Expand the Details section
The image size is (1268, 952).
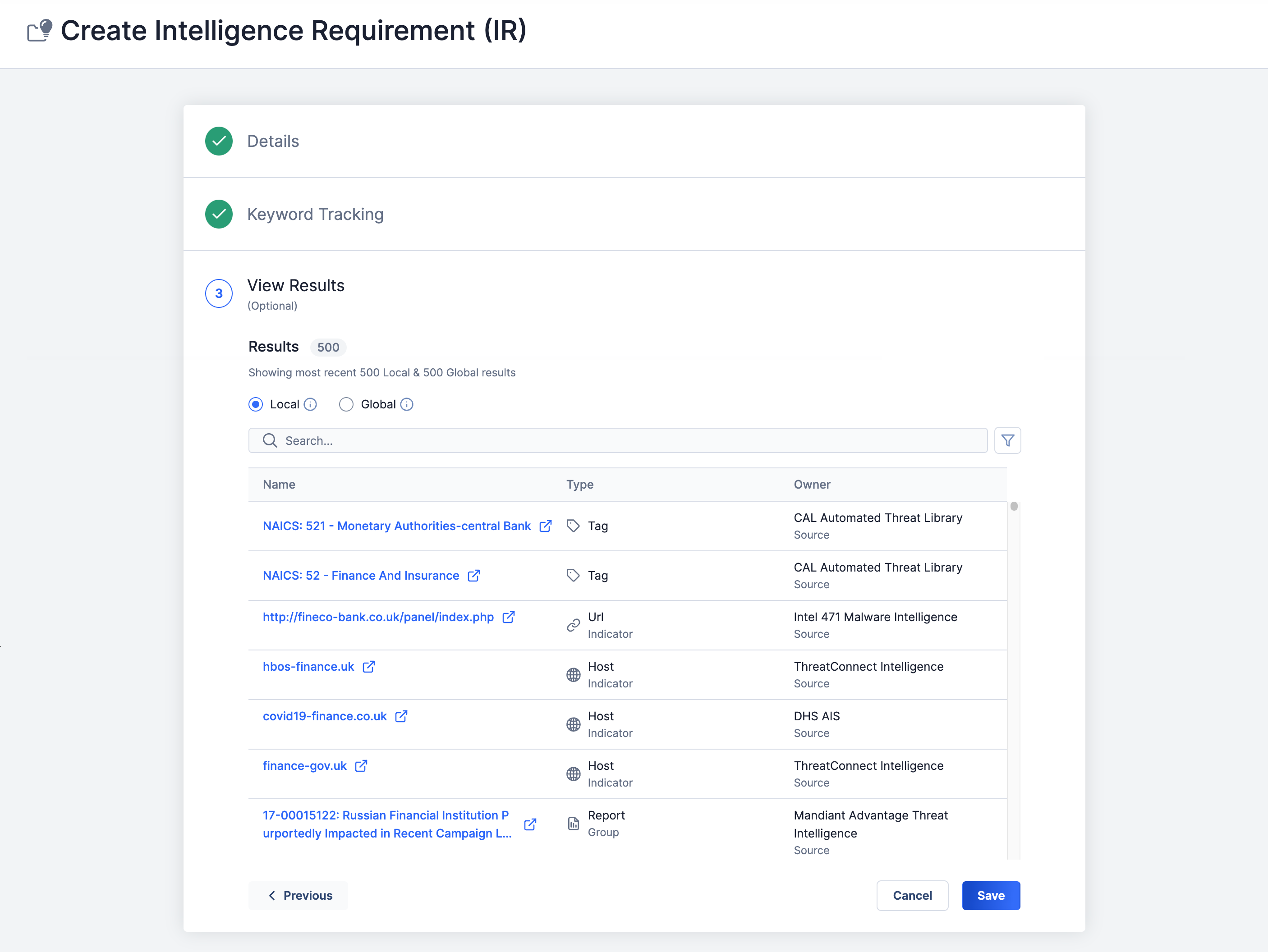(x=273, y=141)
